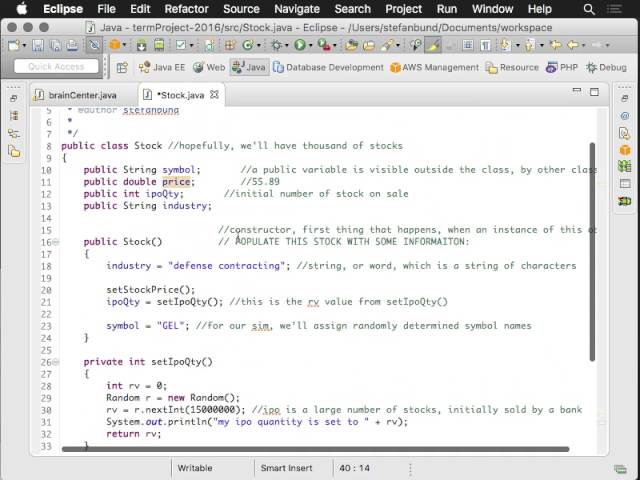Open the Project menu
The width and height of the screenshot is (640, 480).
pyautogui.click(x=403, y=9)
